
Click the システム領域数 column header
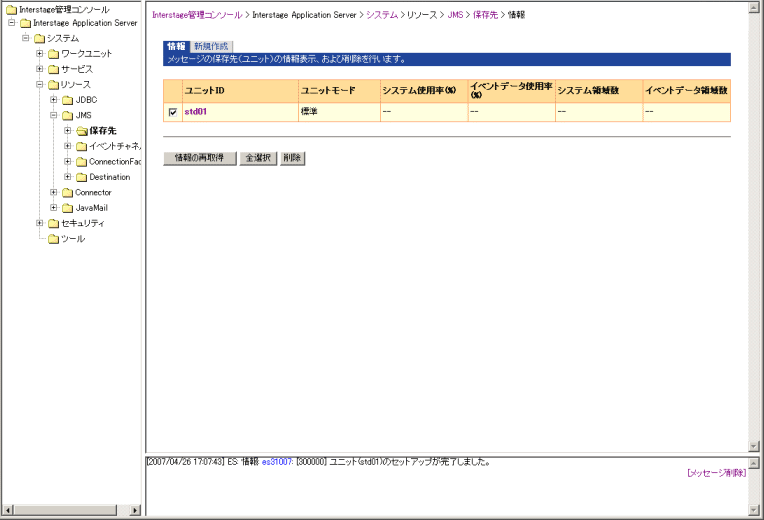599,91
